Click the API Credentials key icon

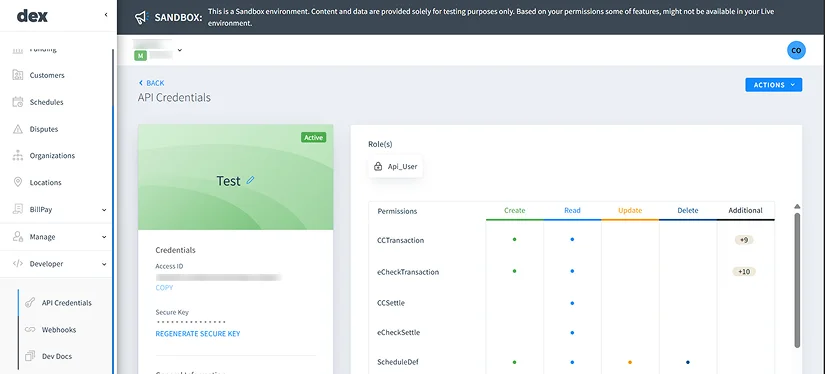(30, 302)
